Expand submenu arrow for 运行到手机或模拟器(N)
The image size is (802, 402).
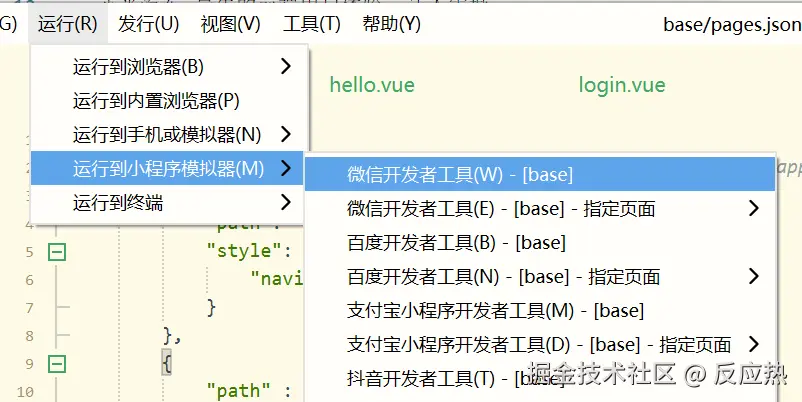click(286, 135)
